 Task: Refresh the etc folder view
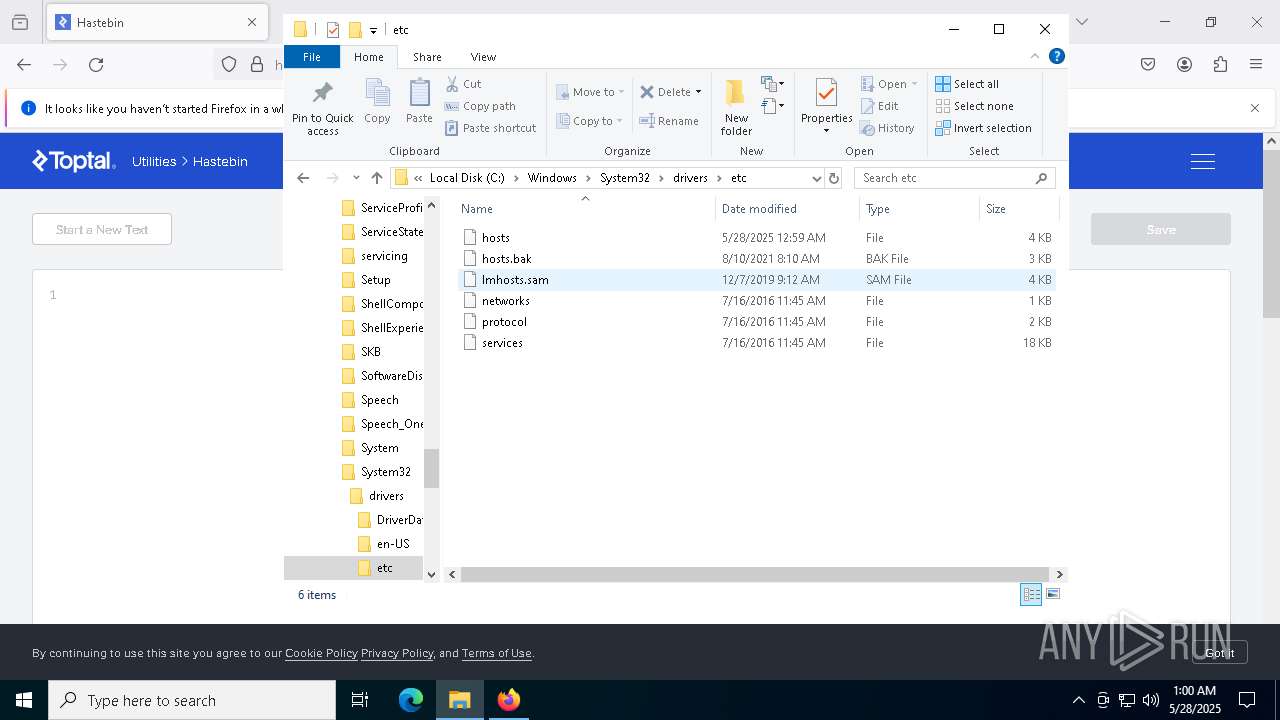pyautogui.click(x=834, y=178)
